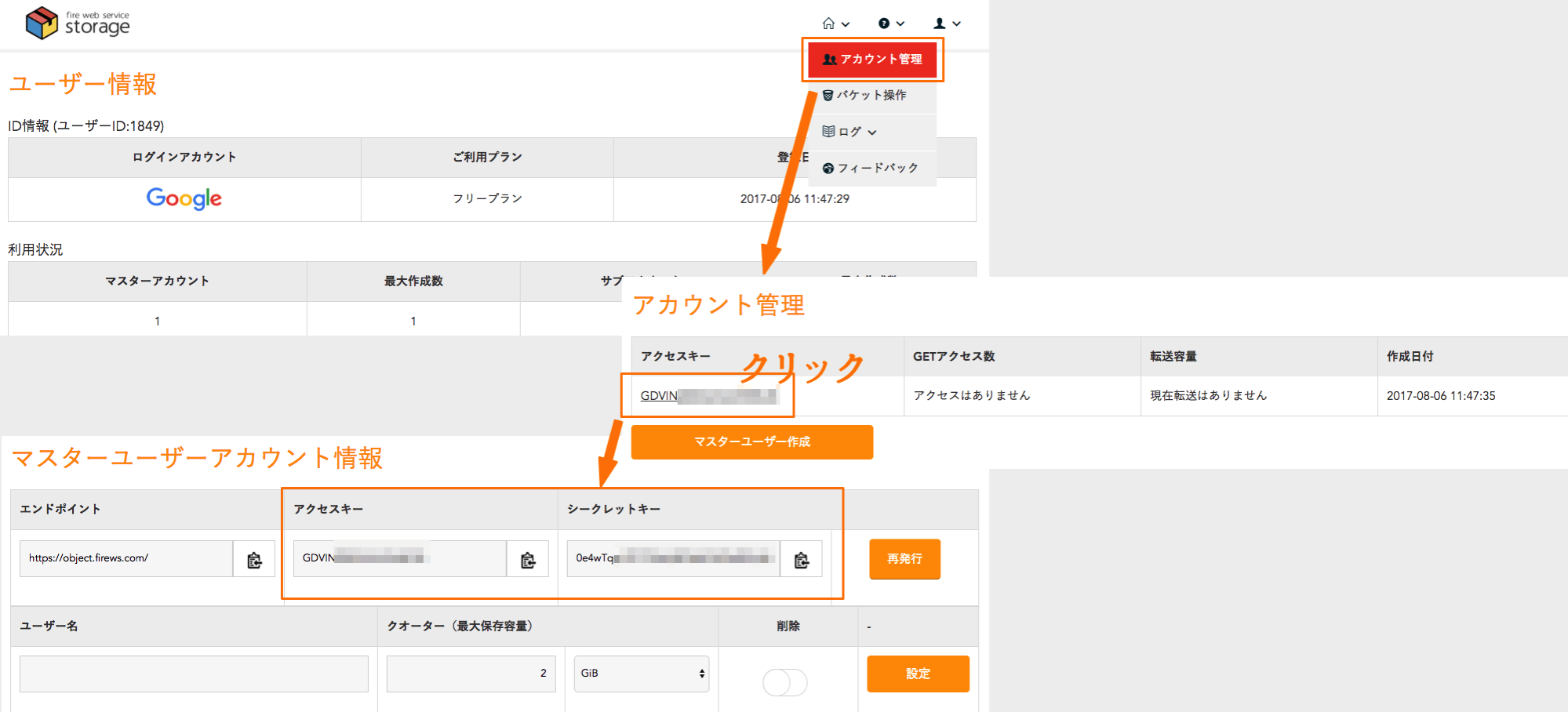The height and width of the screenshot is (712, 1568).
Task: Click フリープラン plan text
Action: pos(488,199)
